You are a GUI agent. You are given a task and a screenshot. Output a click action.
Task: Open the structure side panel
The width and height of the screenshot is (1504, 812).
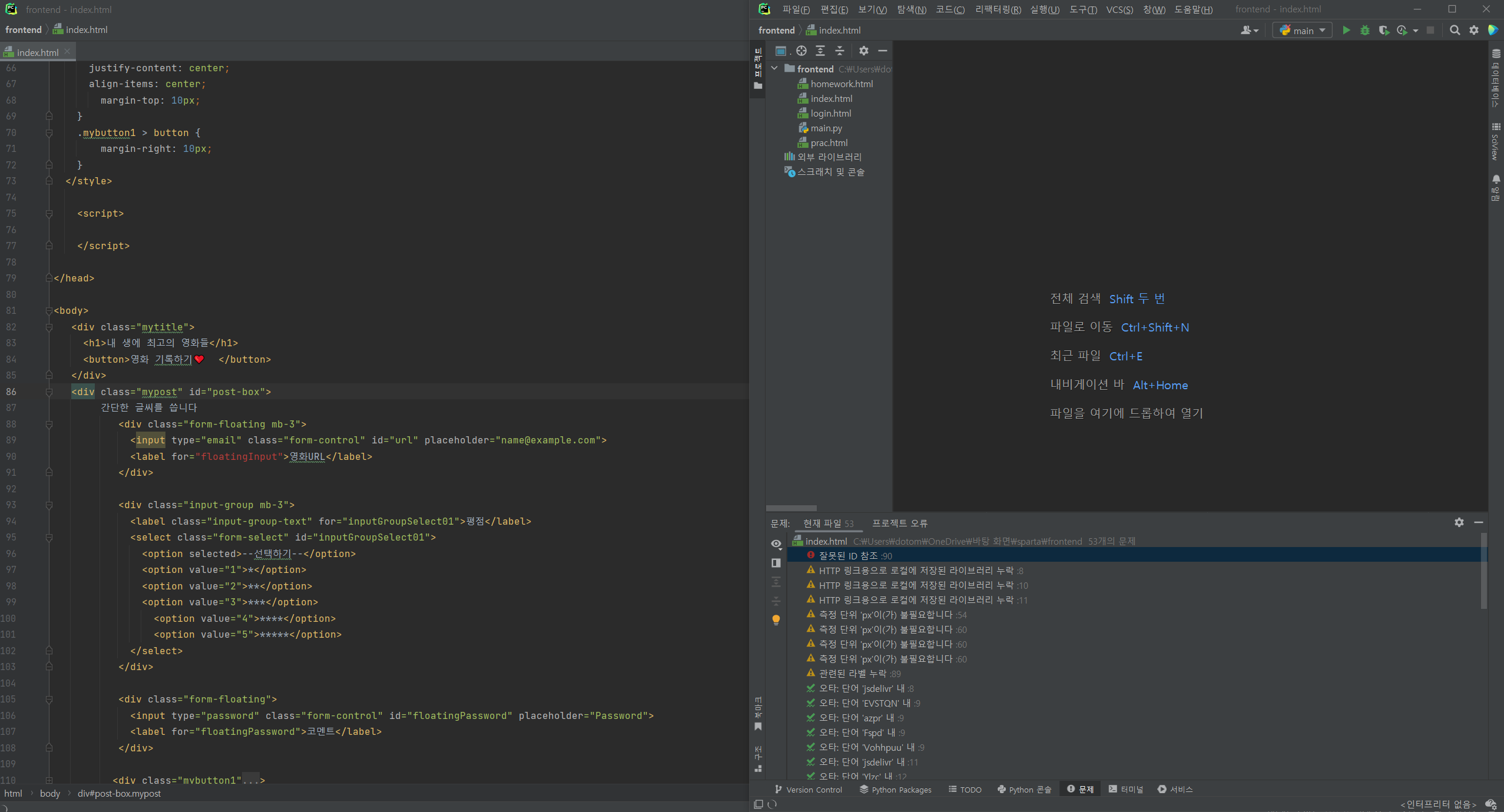click(x=758, y=759)
